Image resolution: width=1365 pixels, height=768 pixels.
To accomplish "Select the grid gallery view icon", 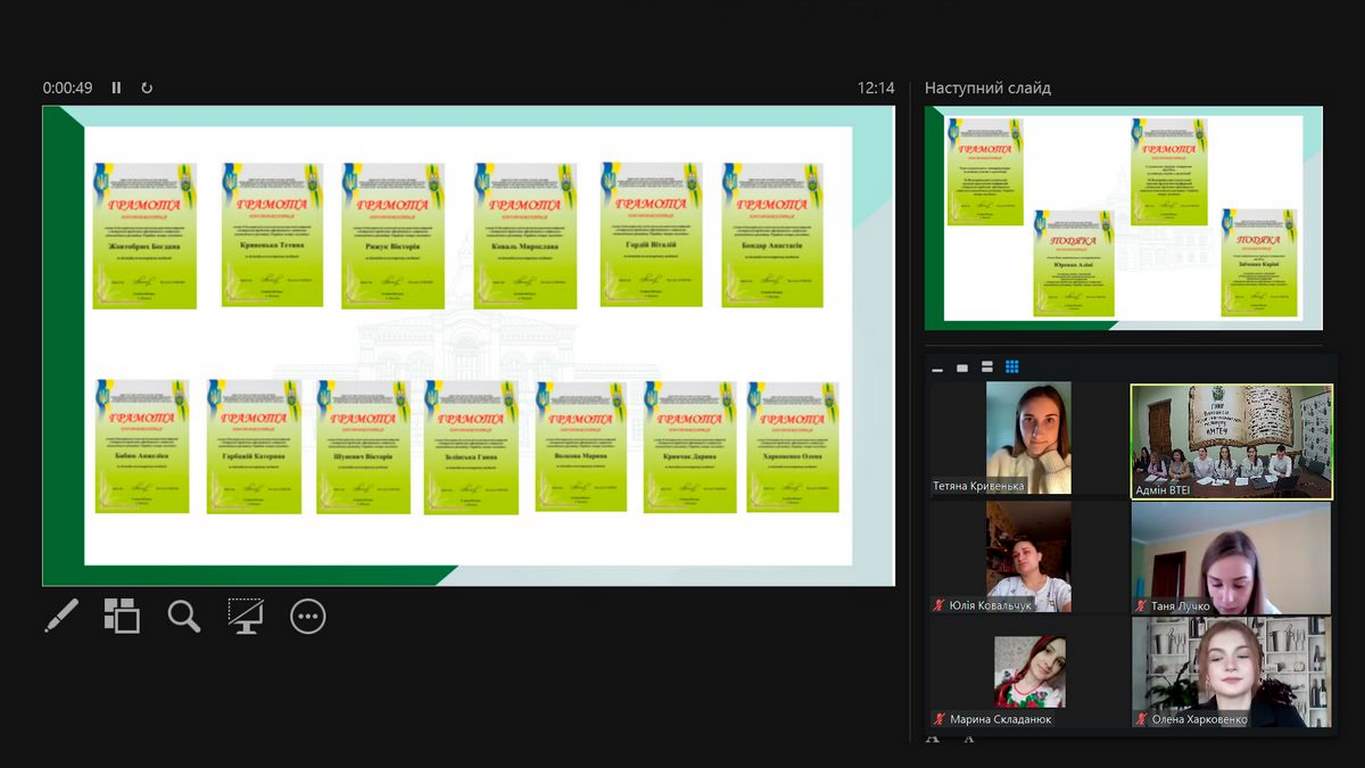I will point(1012,367).
